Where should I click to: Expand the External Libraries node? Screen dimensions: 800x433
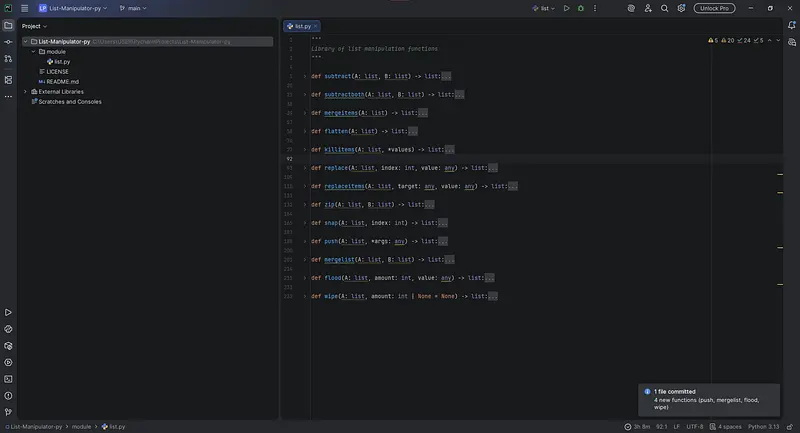[x=25, y=91]
